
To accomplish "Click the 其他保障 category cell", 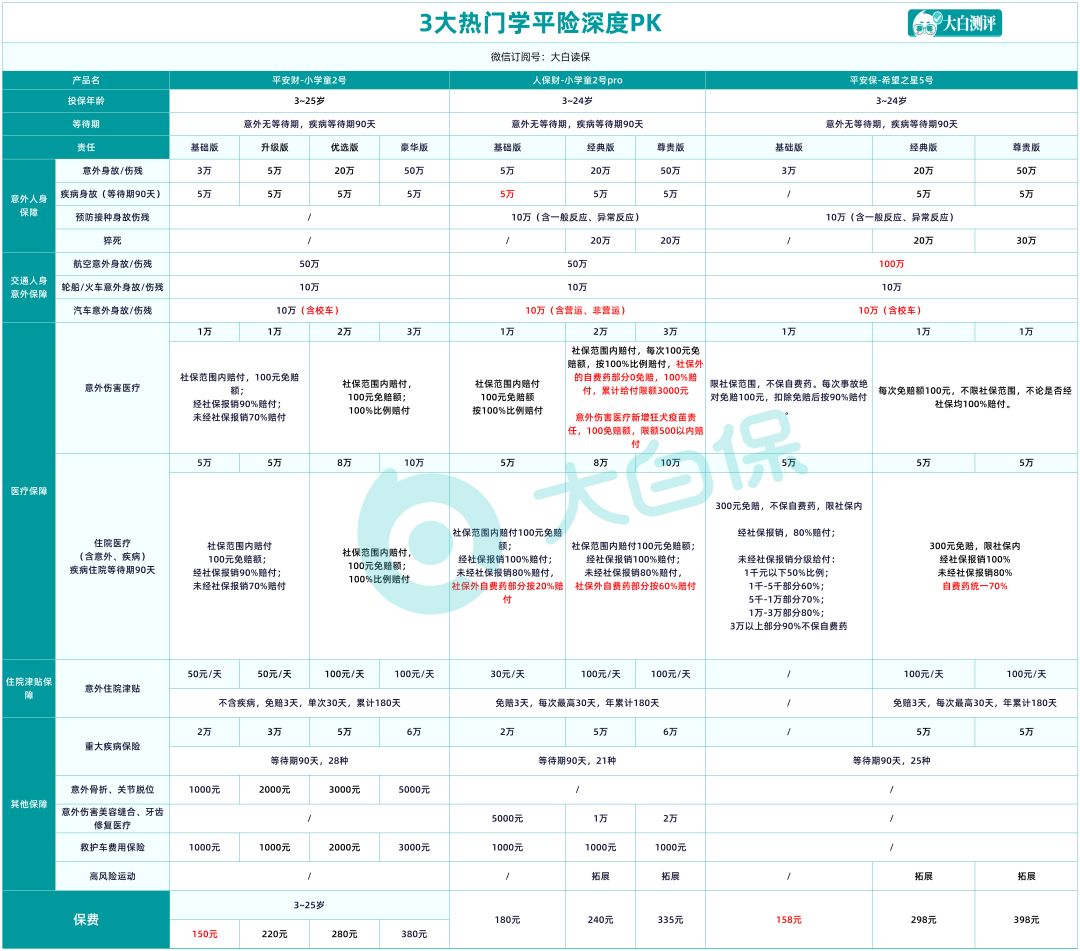I will point(29,804).
